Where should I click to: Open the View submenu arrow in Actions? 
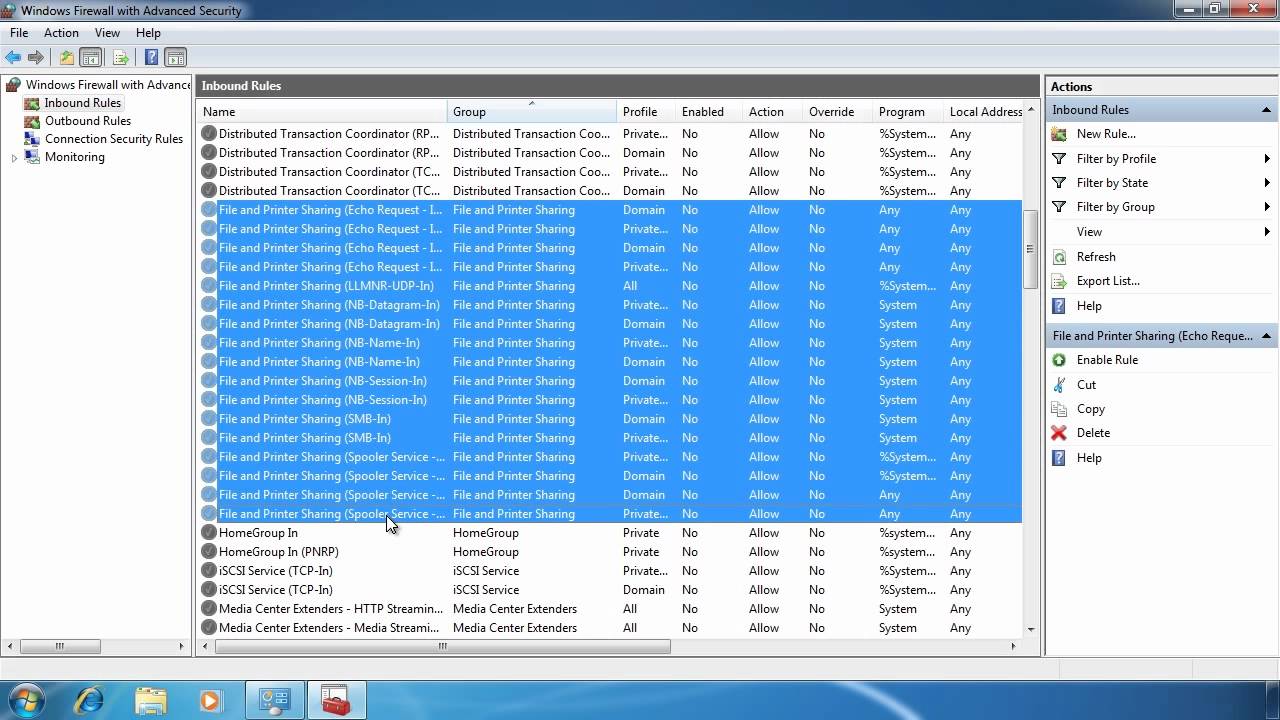coord(1267,232)
